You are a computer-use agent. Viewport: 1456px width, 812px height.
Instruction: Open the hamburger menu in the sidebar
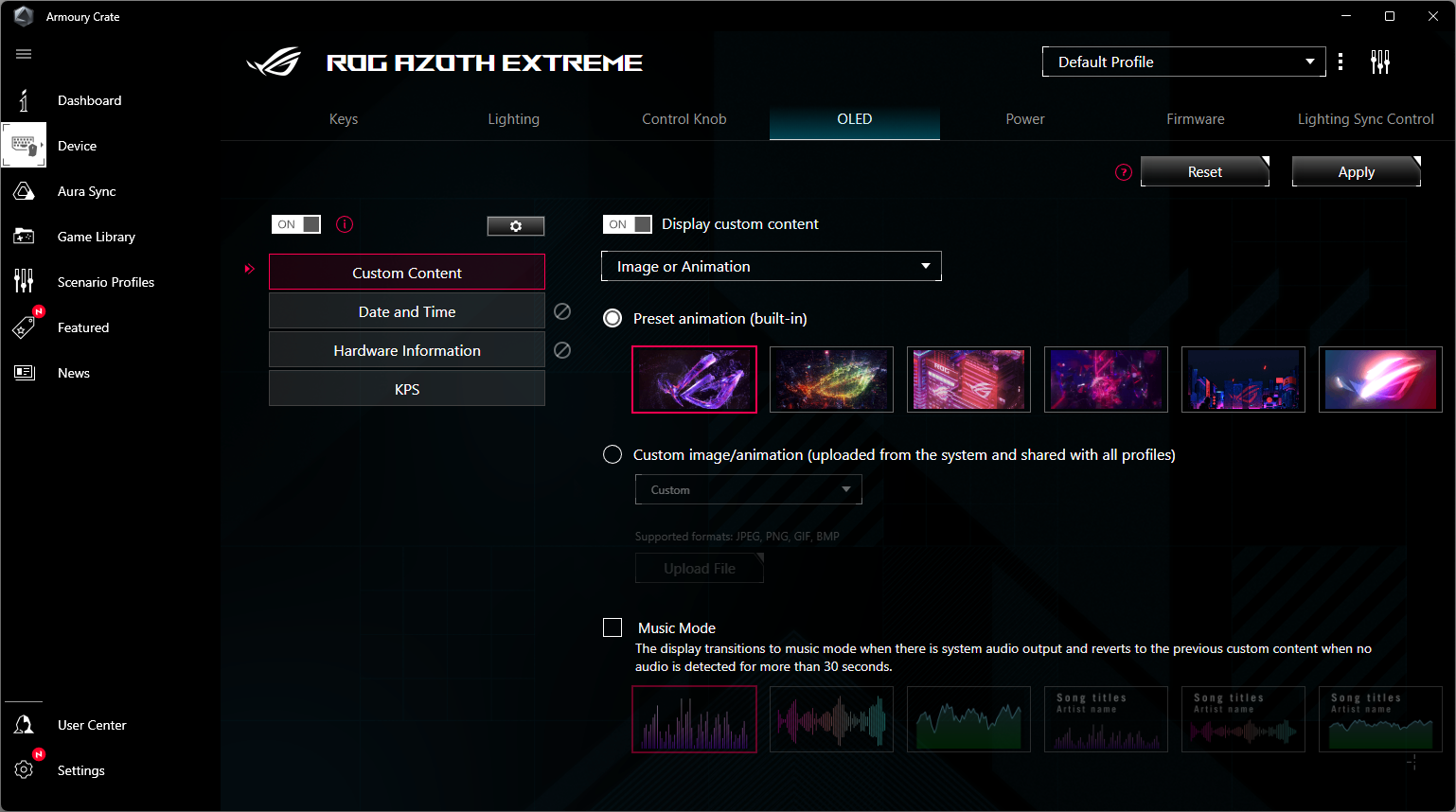(x=24, y=54)
